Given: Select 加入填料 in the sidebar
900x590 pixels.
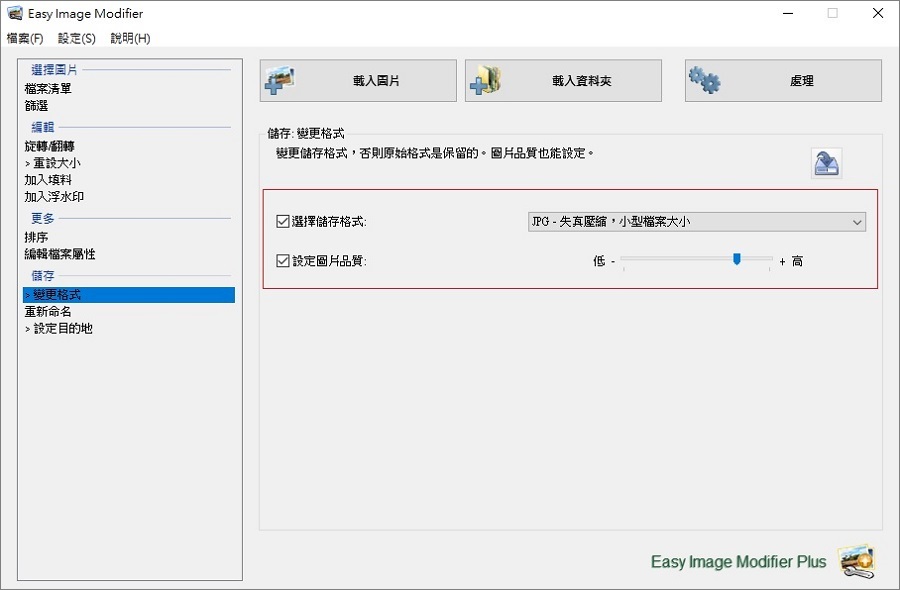Looking at the screenshot, I should pyautogui.click(x=48, y=180).
